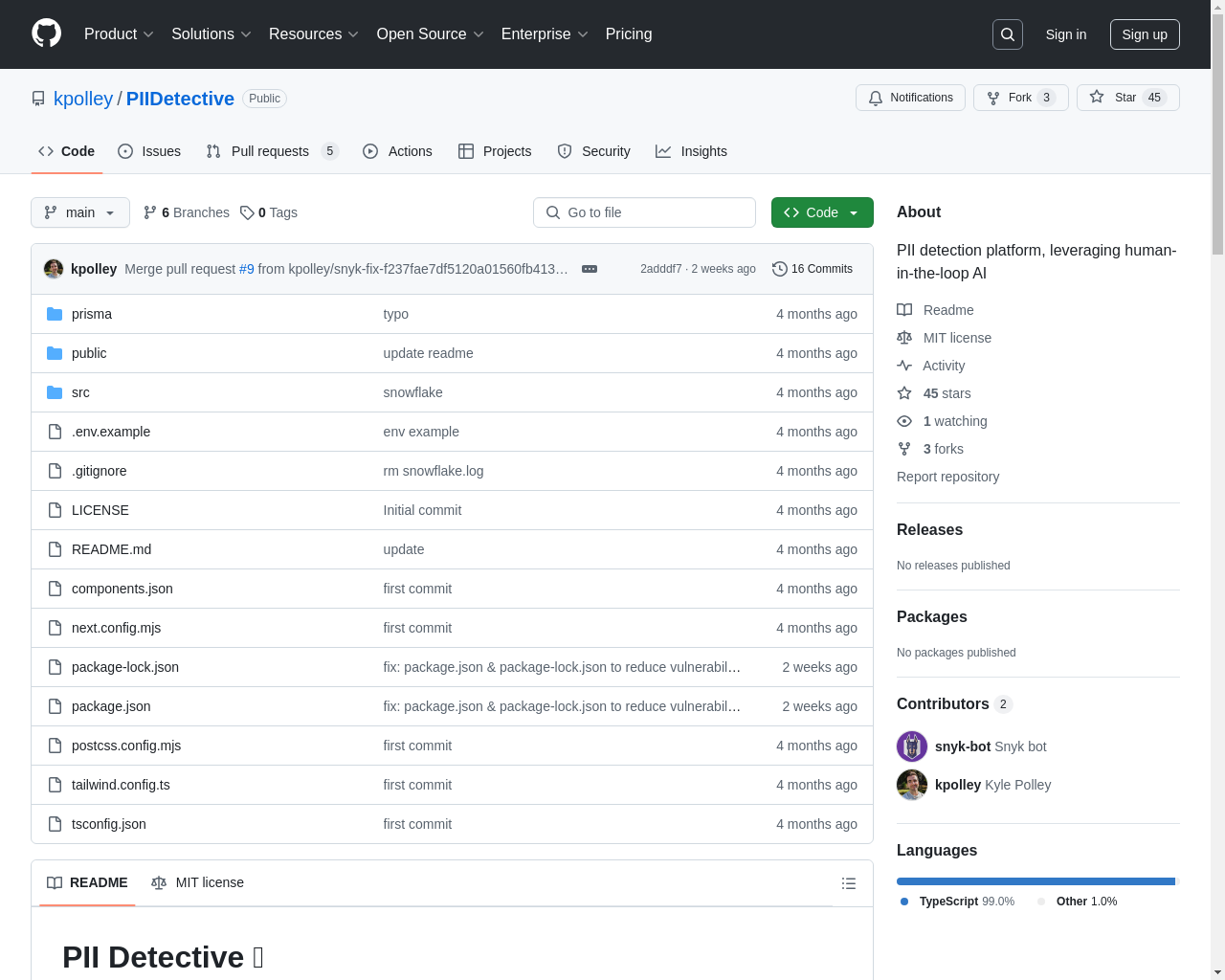View 45 stars list
Viewport: 1225px width, 980px height.
tap(934, 393)
